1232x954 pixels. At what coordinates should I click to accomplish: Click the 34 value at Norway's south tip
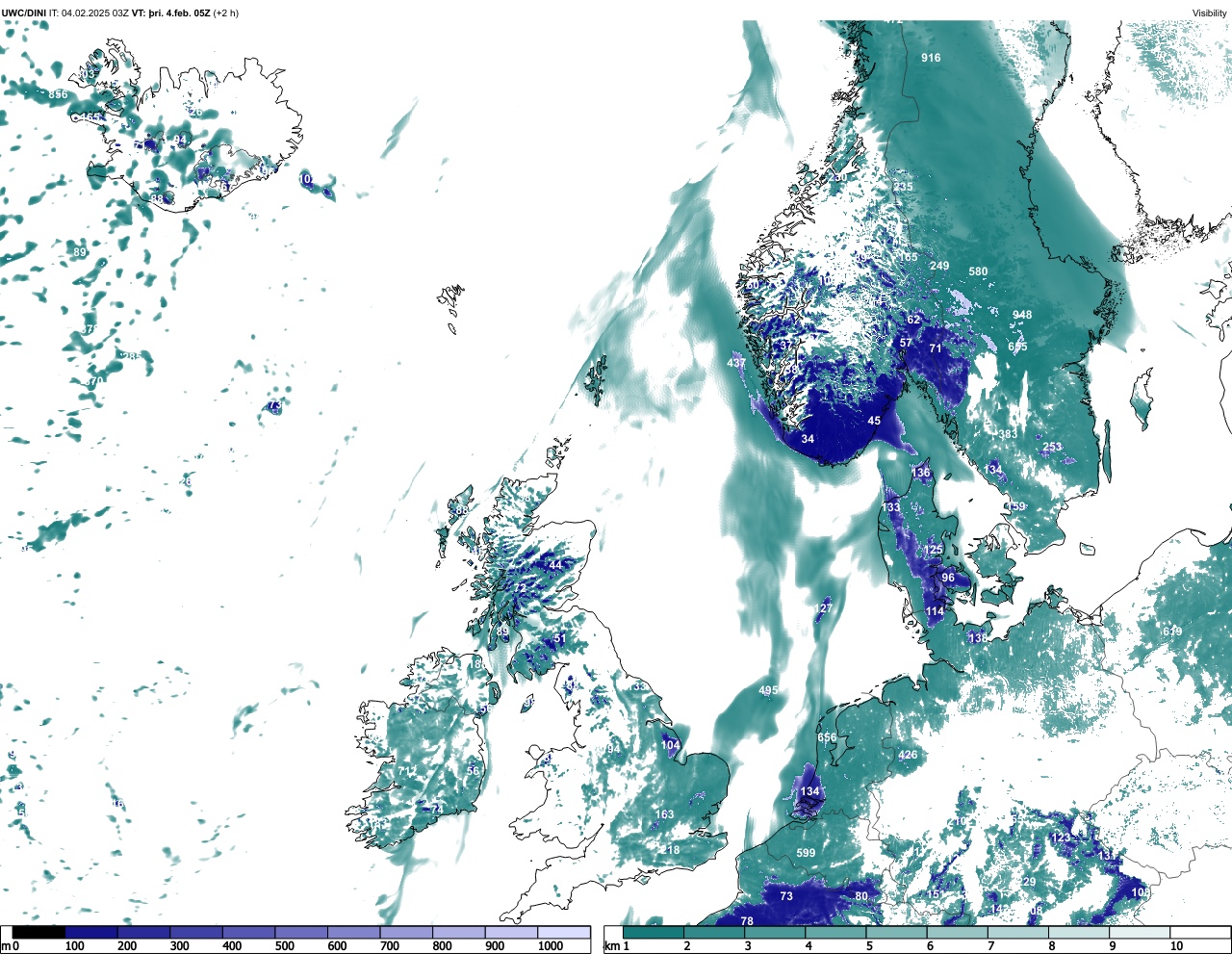(808, 439)
